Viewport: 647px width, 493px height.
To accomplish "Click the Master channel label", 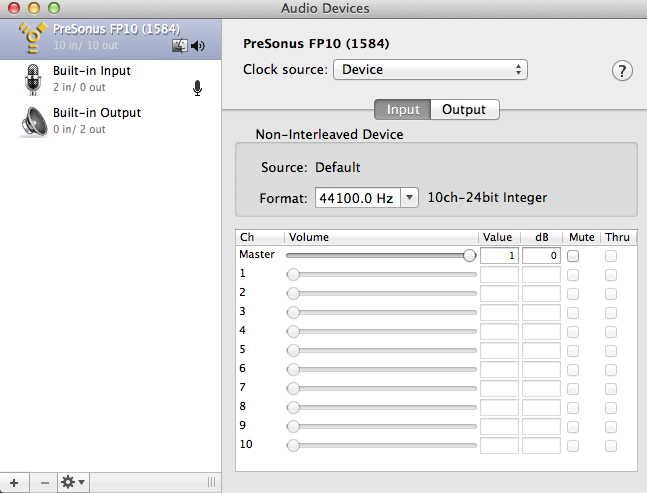I will [x=257, y=255].
